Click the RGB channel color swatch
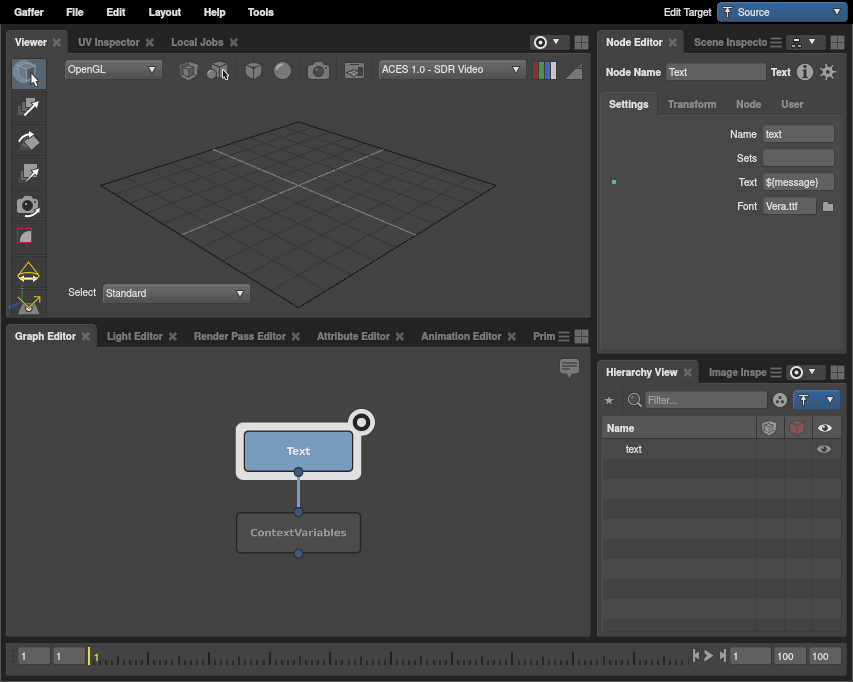 545,71
